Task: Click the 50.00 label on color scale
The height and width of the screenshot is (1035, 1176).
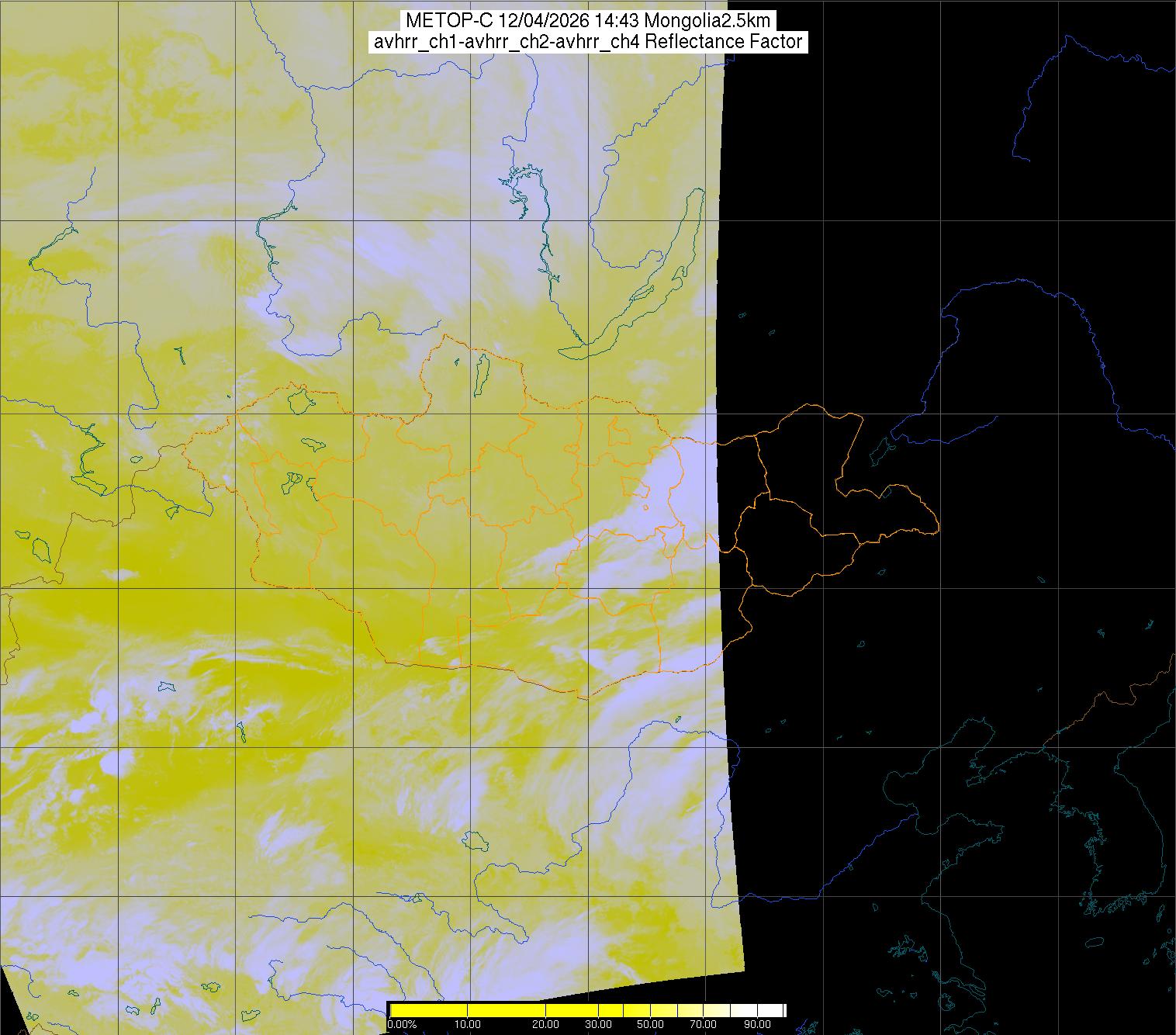Action: tap(650, 1025)
